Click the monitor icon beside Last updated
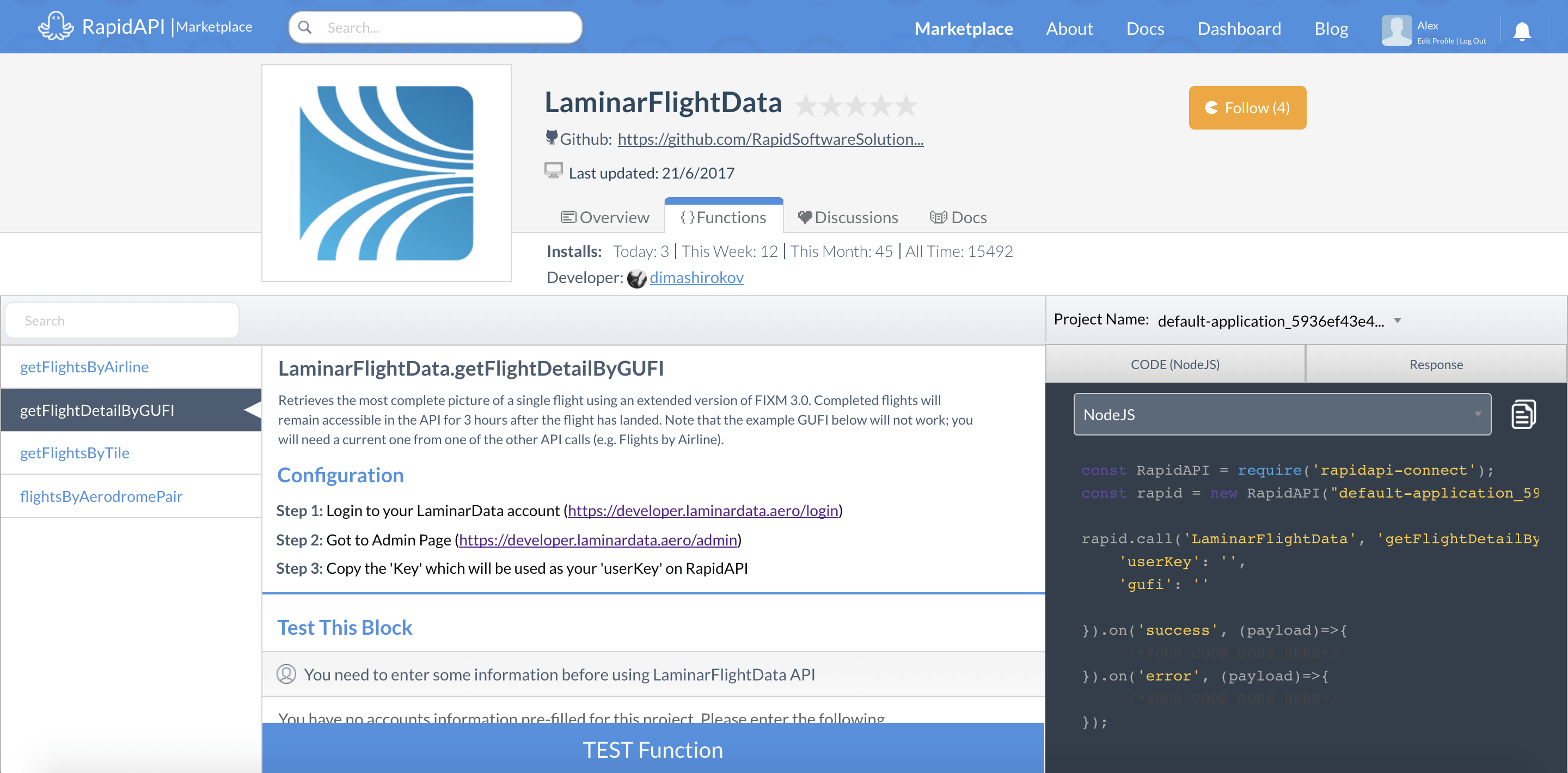The width and height of the screenshot is (1568, 773). (553, 170)
